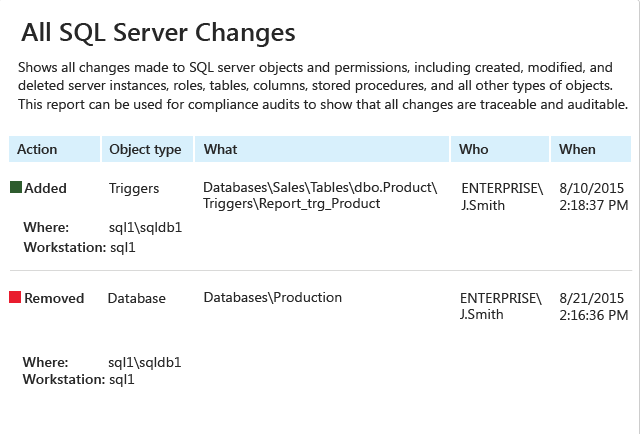Screen dimensions: 640x434
Task: Select the Database object type cell
Action: pyautogui.click(x=137, y=298)
